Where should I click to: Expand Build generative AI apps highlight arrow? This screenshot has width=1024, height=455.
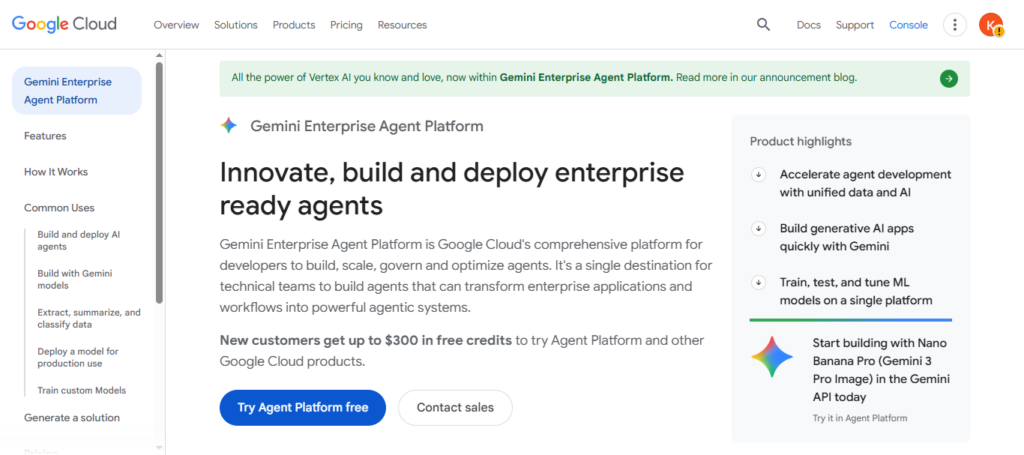758,229
